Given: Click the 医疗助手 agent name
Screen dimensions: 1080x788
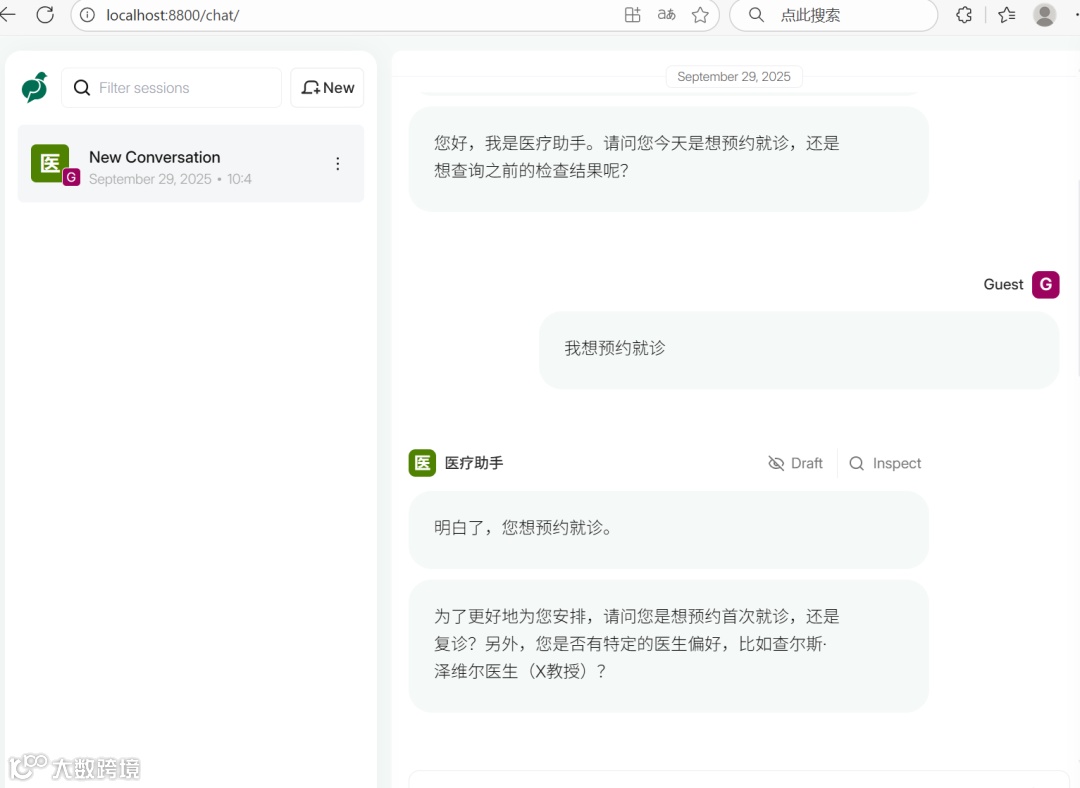Looking at the screenshot, I should coord(474,463).
